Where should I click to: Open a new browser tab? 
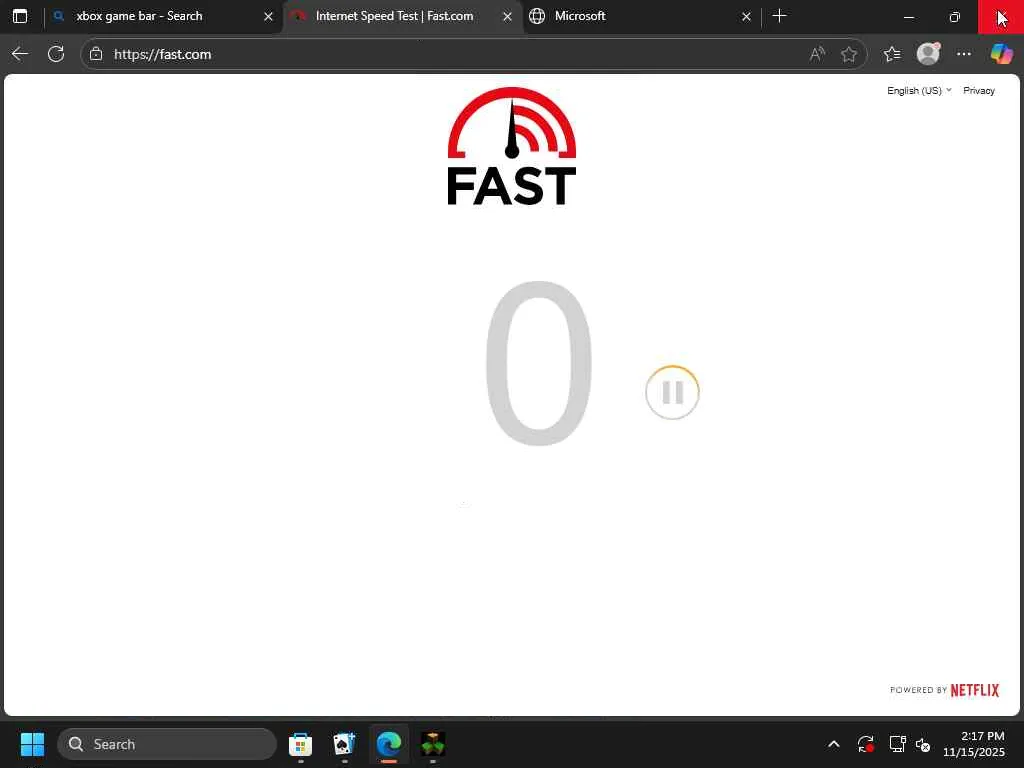click(x=779, y=16)
